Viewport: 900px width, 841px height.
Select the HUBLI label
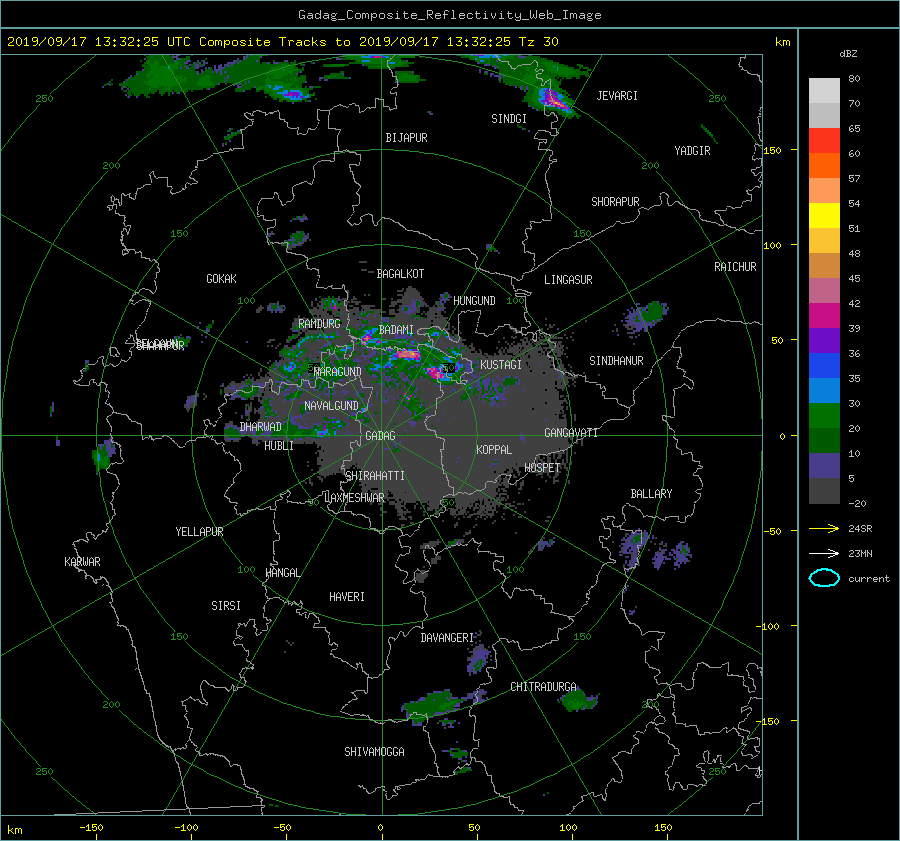(x=279, y=446)
